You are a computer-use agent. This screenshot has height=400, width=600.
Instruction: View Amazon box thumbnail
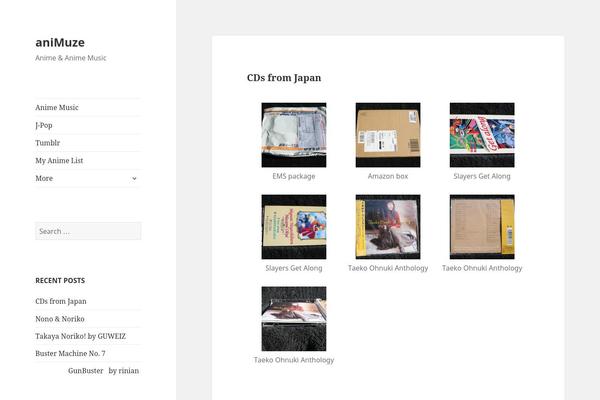coord(388,135)
